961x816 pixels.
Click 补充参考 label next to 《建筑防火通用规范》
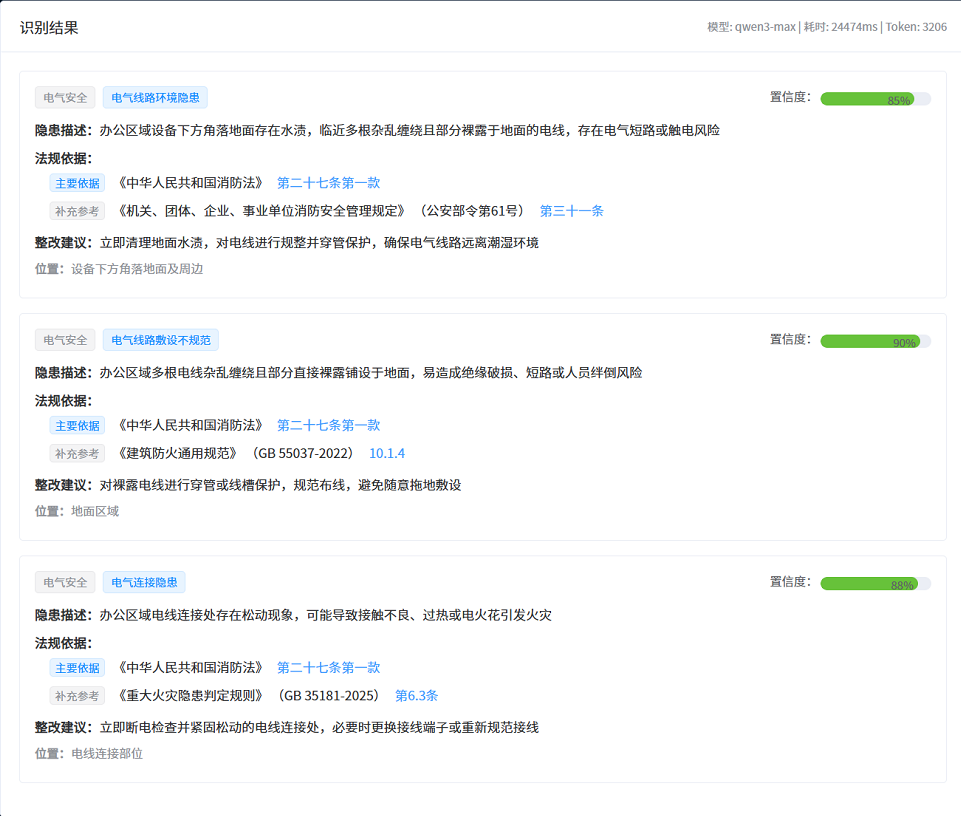pos(77,453)
